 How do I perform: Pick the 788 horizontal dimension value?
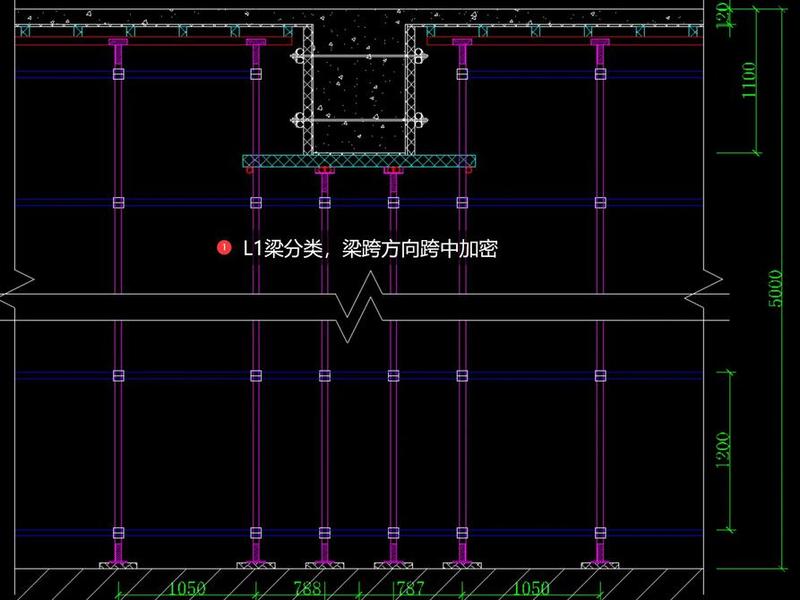tap(307, 588)
